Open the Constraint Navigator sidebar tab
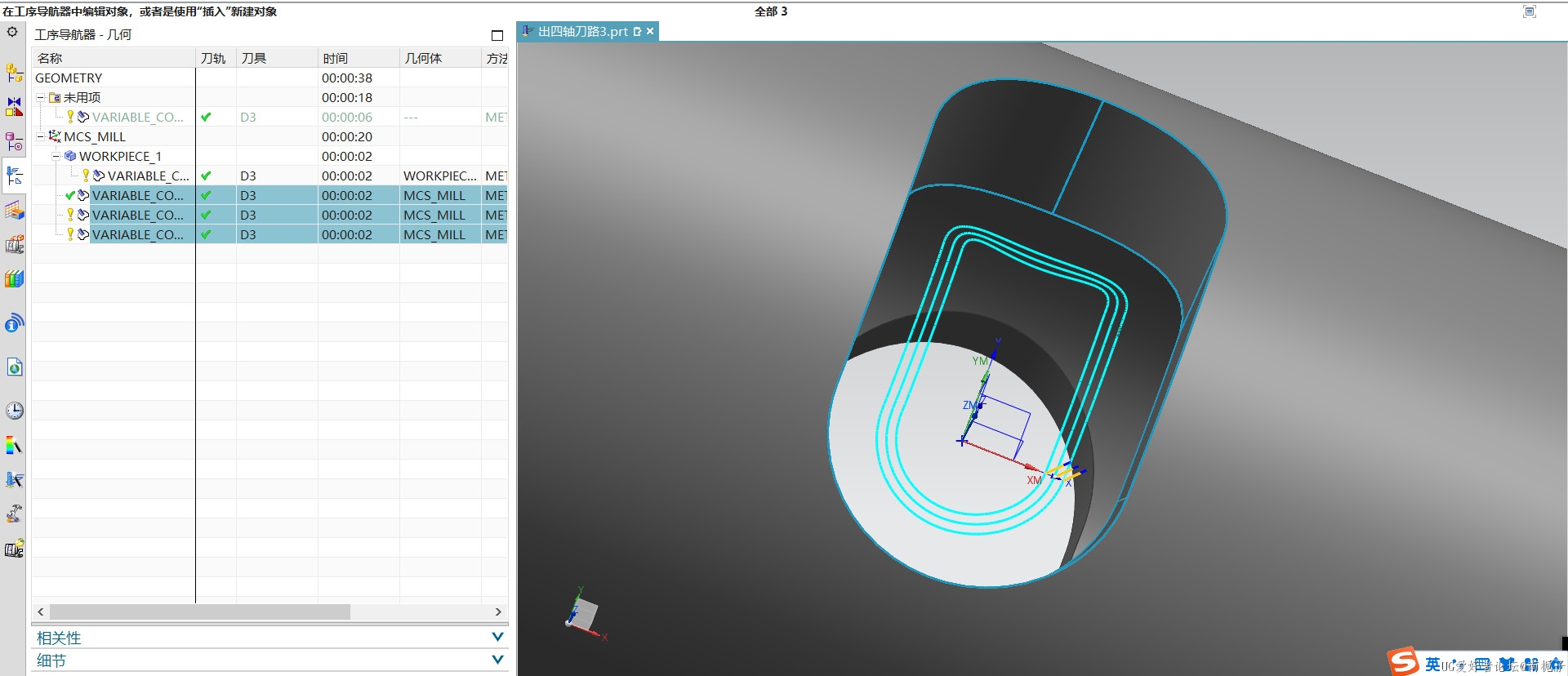This screenshot has width=1568, height=676. coord(14,107)
